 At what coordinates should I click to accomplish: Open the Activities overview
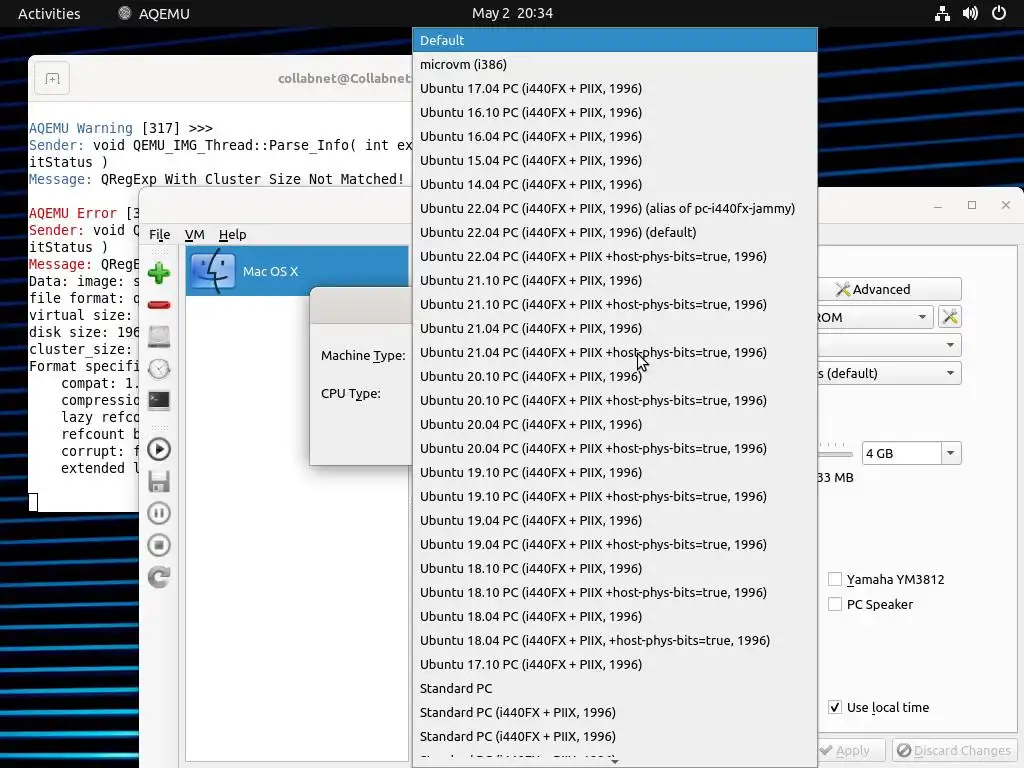pyautogui.click(x=49, y=13)
